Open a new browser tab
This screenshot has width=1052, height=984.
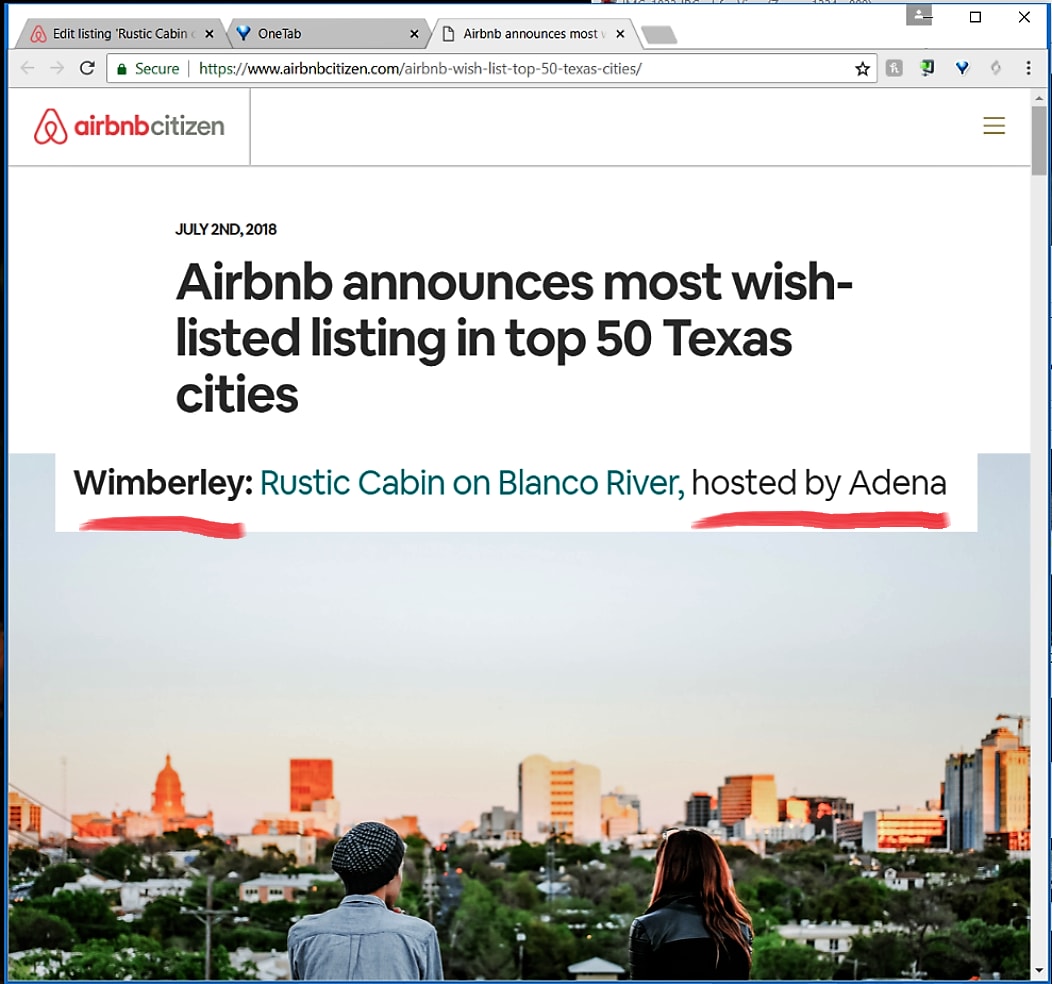[659, 34]
